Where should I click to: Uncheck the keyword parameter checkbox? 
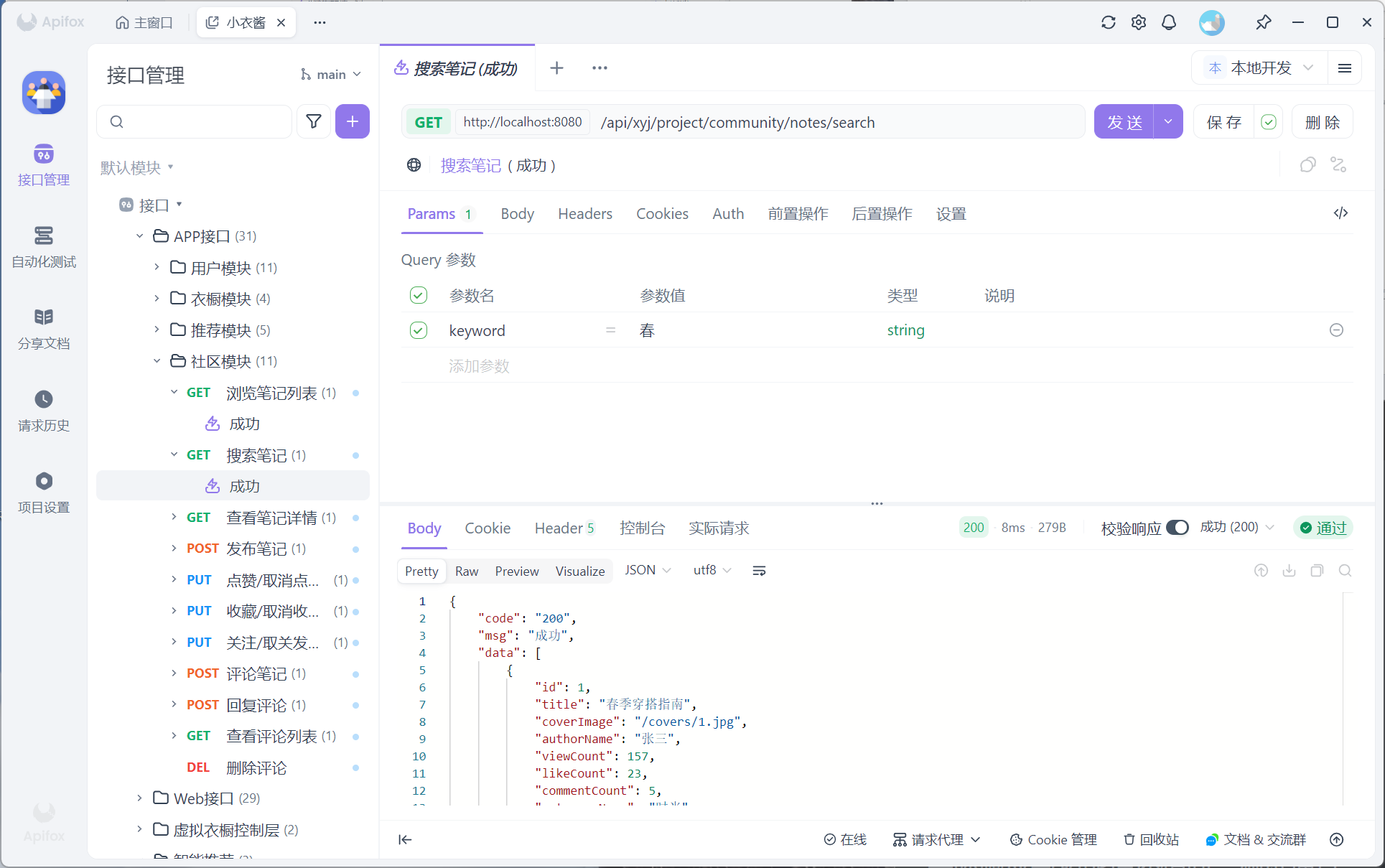pos(419,330)
